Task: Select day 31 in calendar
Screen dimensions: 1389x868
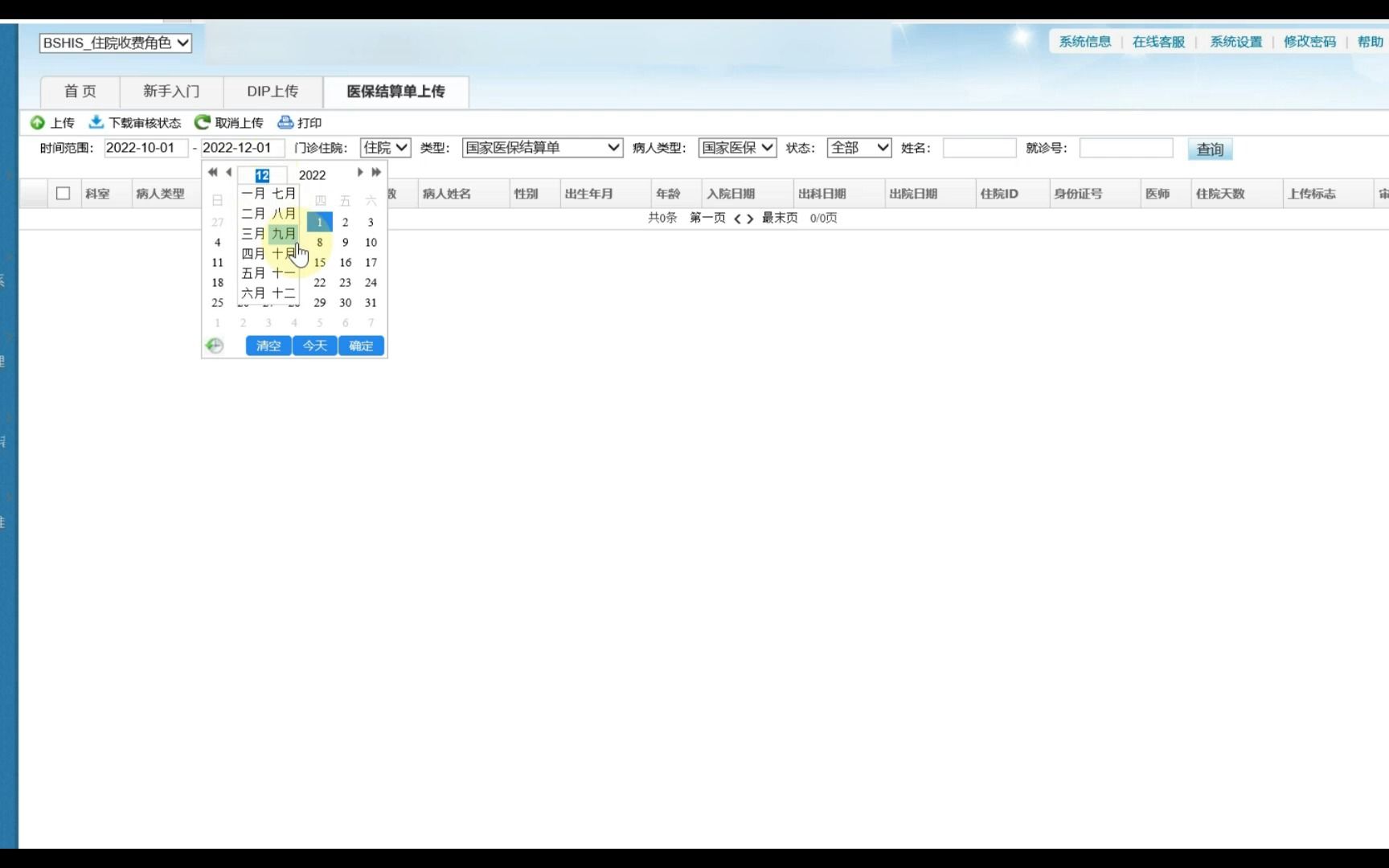Action: (x=371, y=302)
